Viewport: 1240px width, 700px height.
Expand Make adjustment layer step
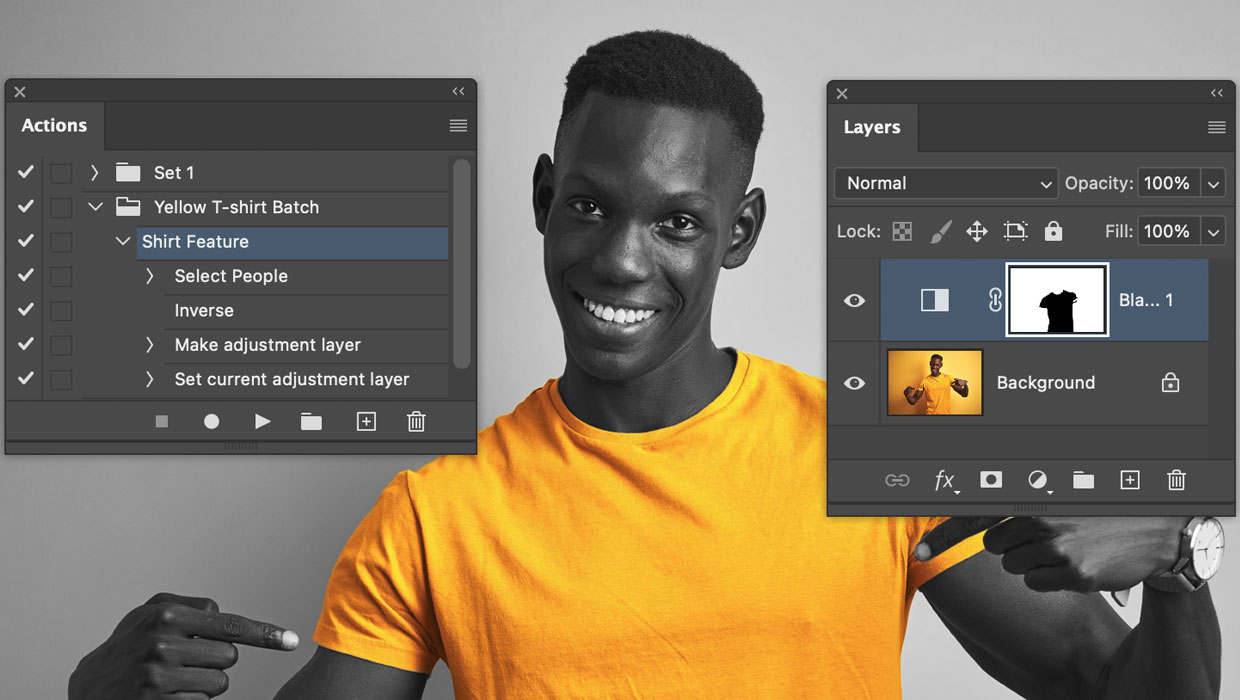[x=150, y=345]
